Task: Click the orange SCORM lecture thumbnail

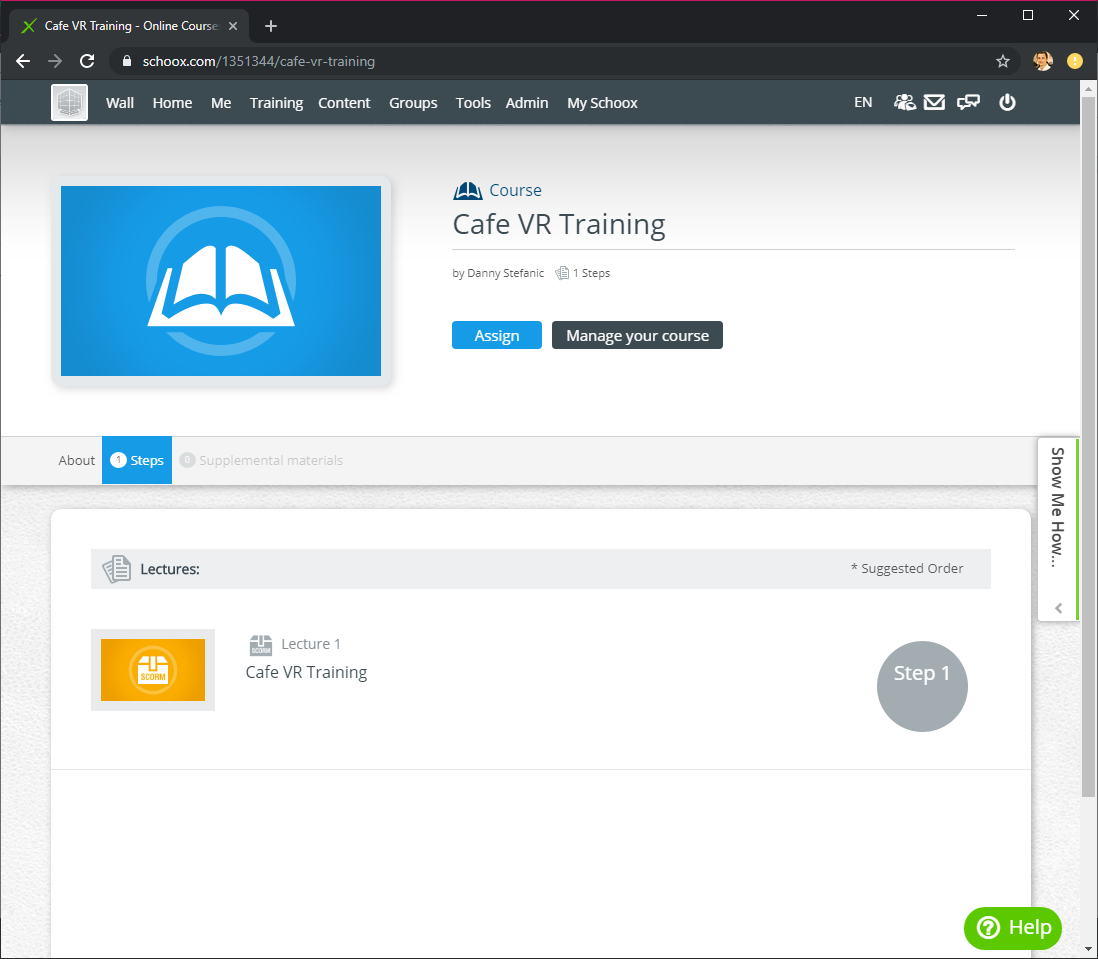Action: coord(153,670)
